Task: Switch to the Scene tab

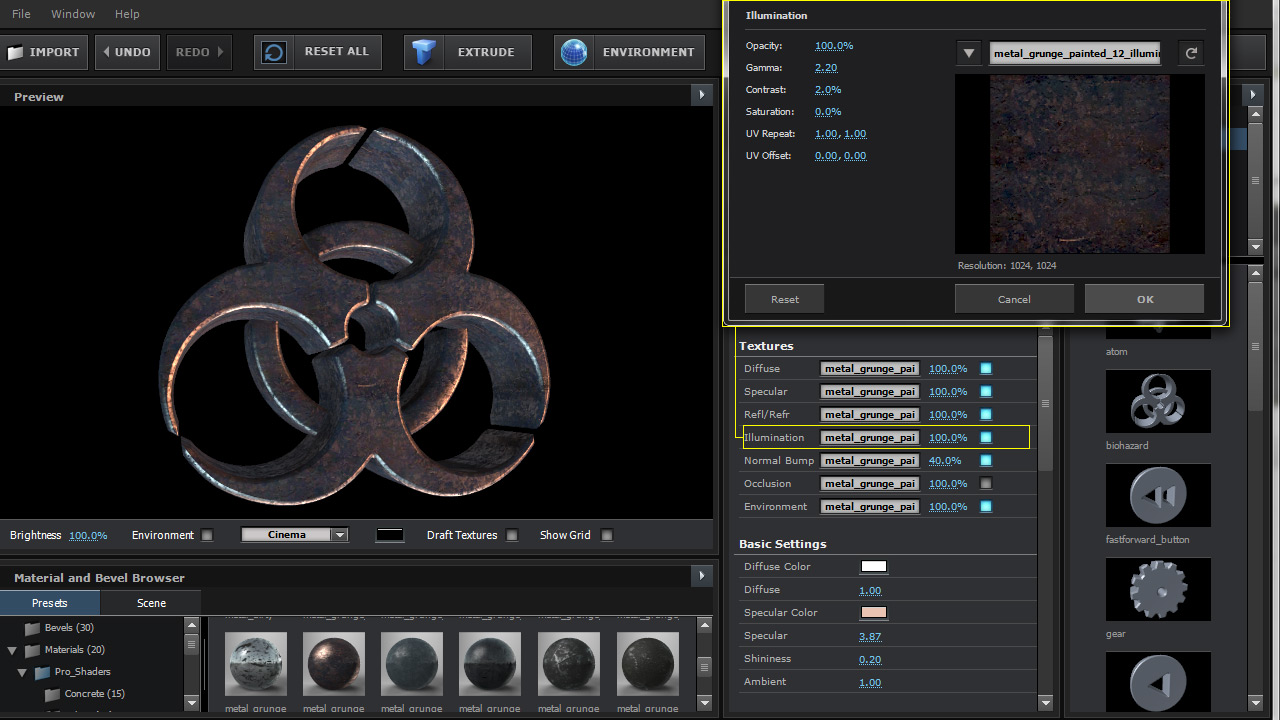Action: pyautogui.click(x=151, y=603)
